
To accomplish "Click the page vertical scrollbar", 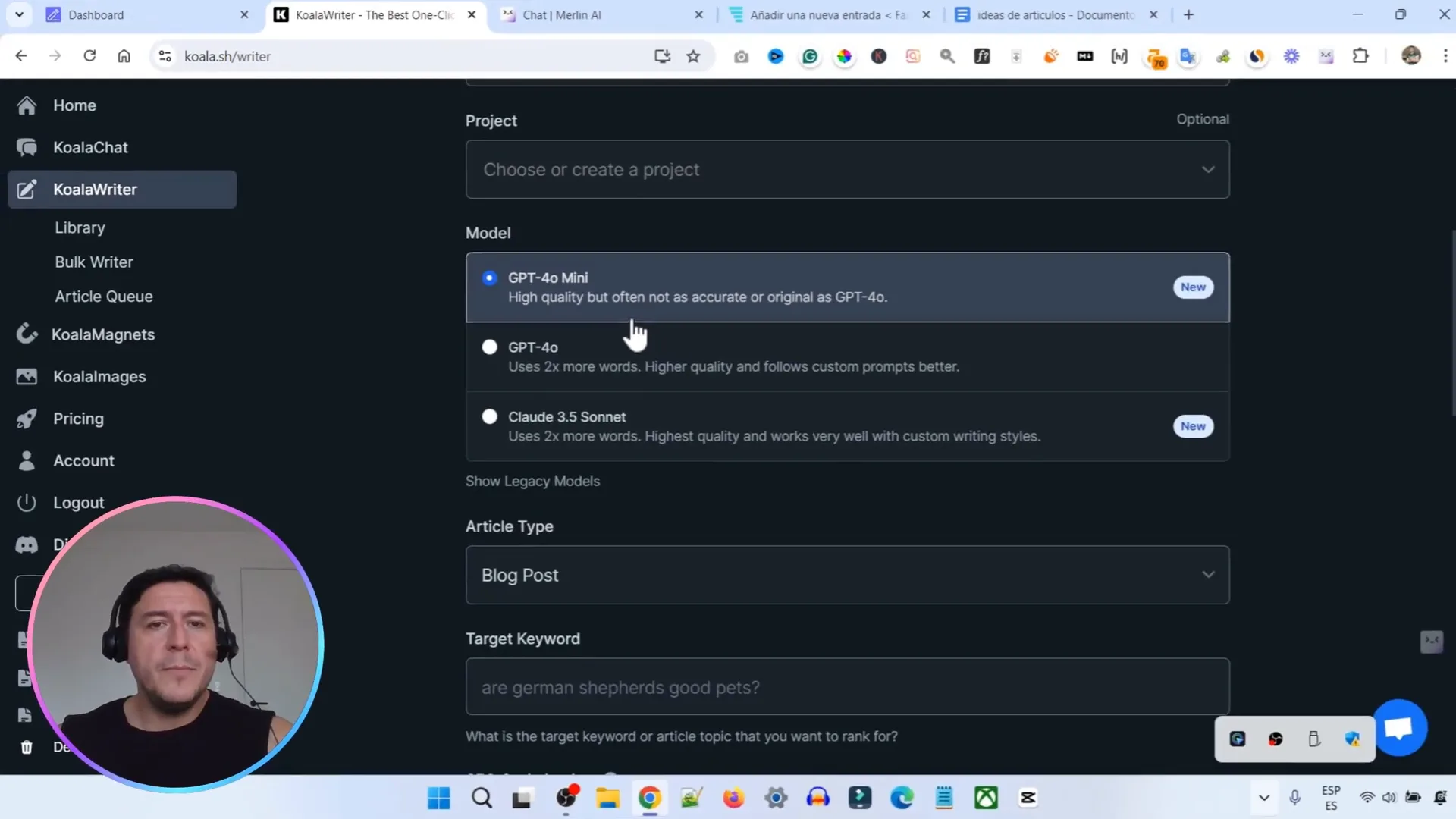I will click(1453, 322).
